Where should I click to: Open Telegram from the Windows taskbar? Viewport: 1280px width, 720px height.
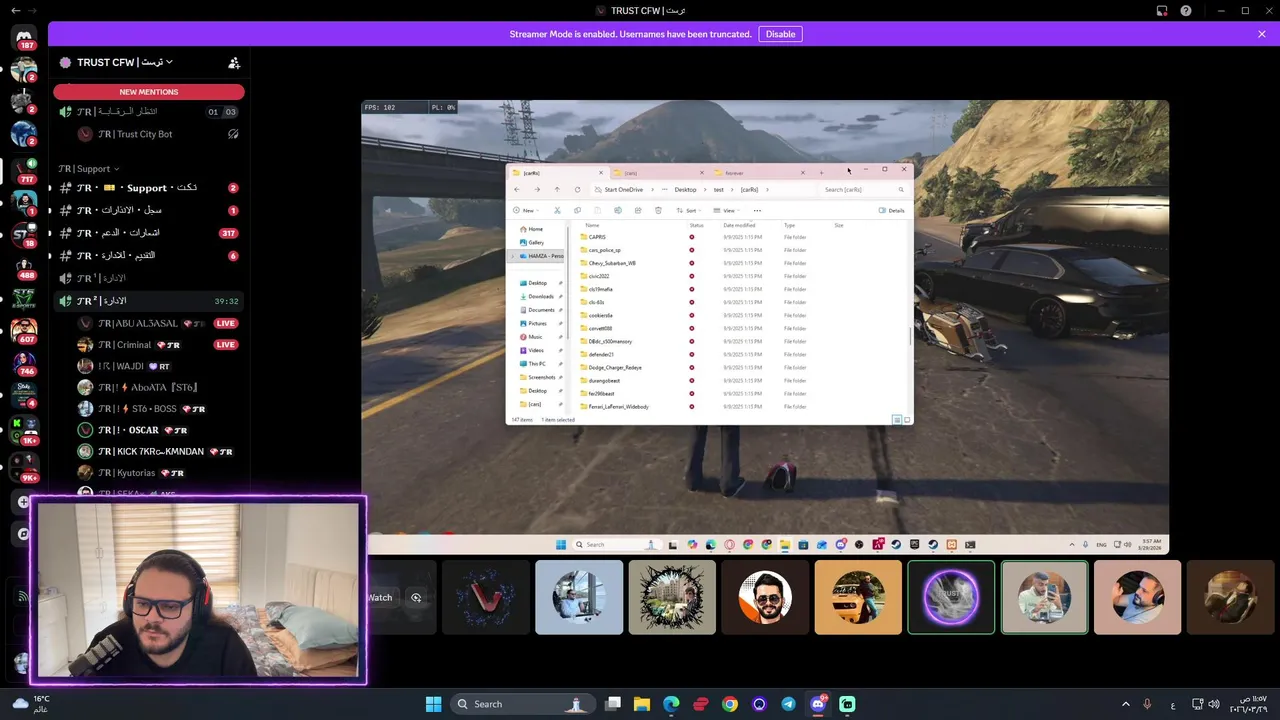[x=788, y=704]
